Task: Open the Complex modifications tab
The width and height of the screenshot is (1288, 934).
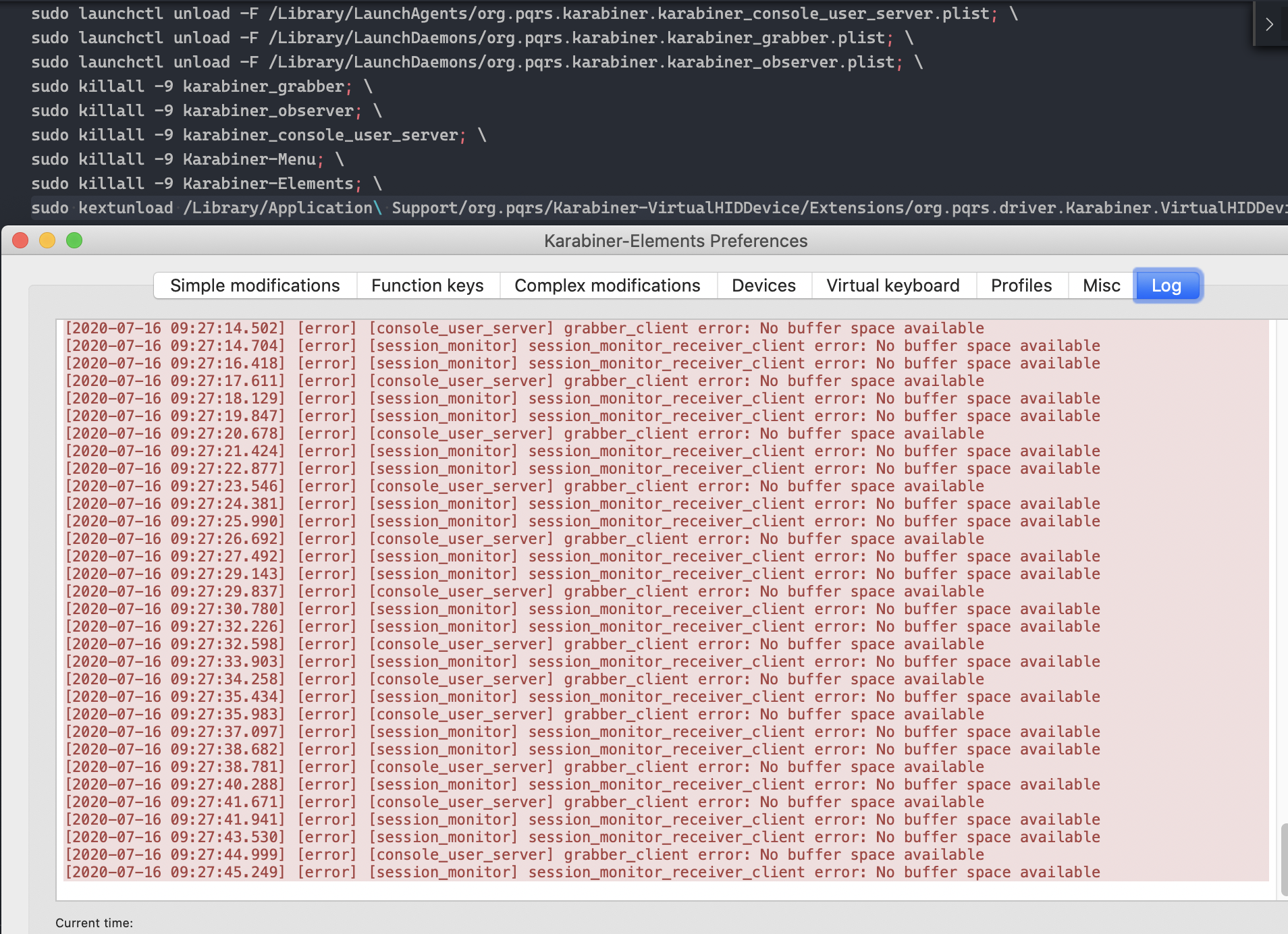Action: (608, 285)
